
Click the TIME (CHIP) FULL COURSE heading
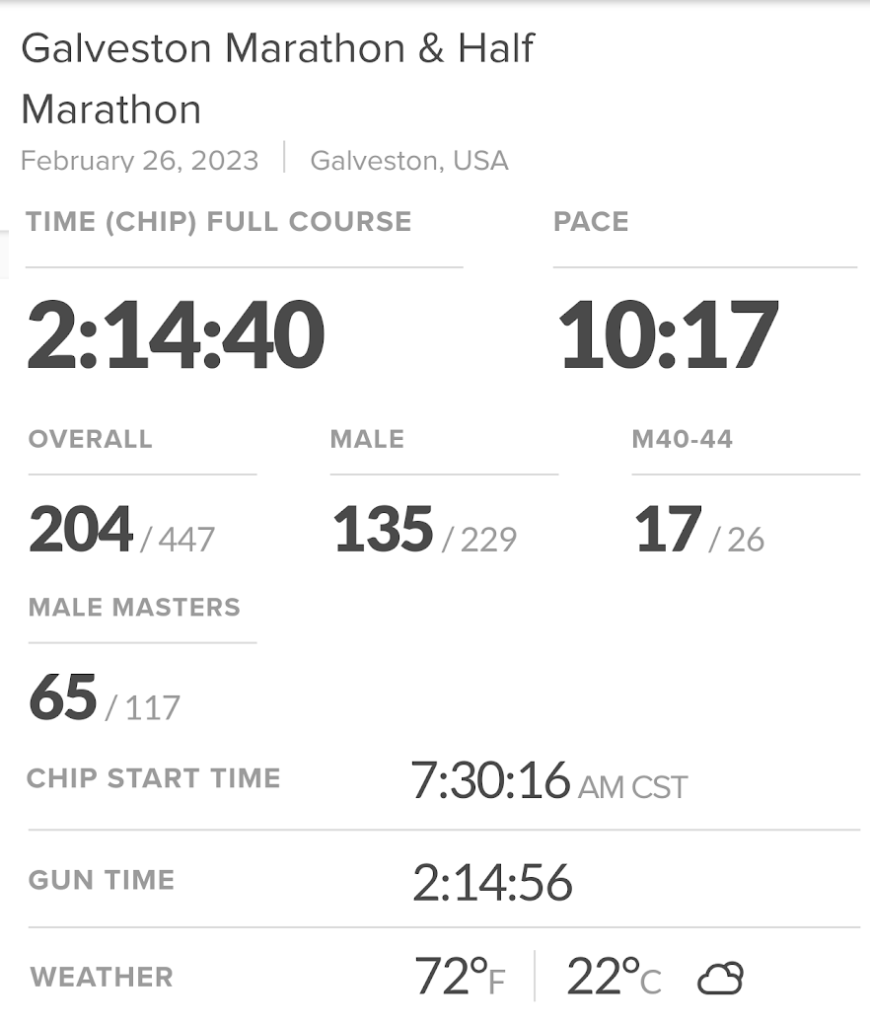click(219, 221)
